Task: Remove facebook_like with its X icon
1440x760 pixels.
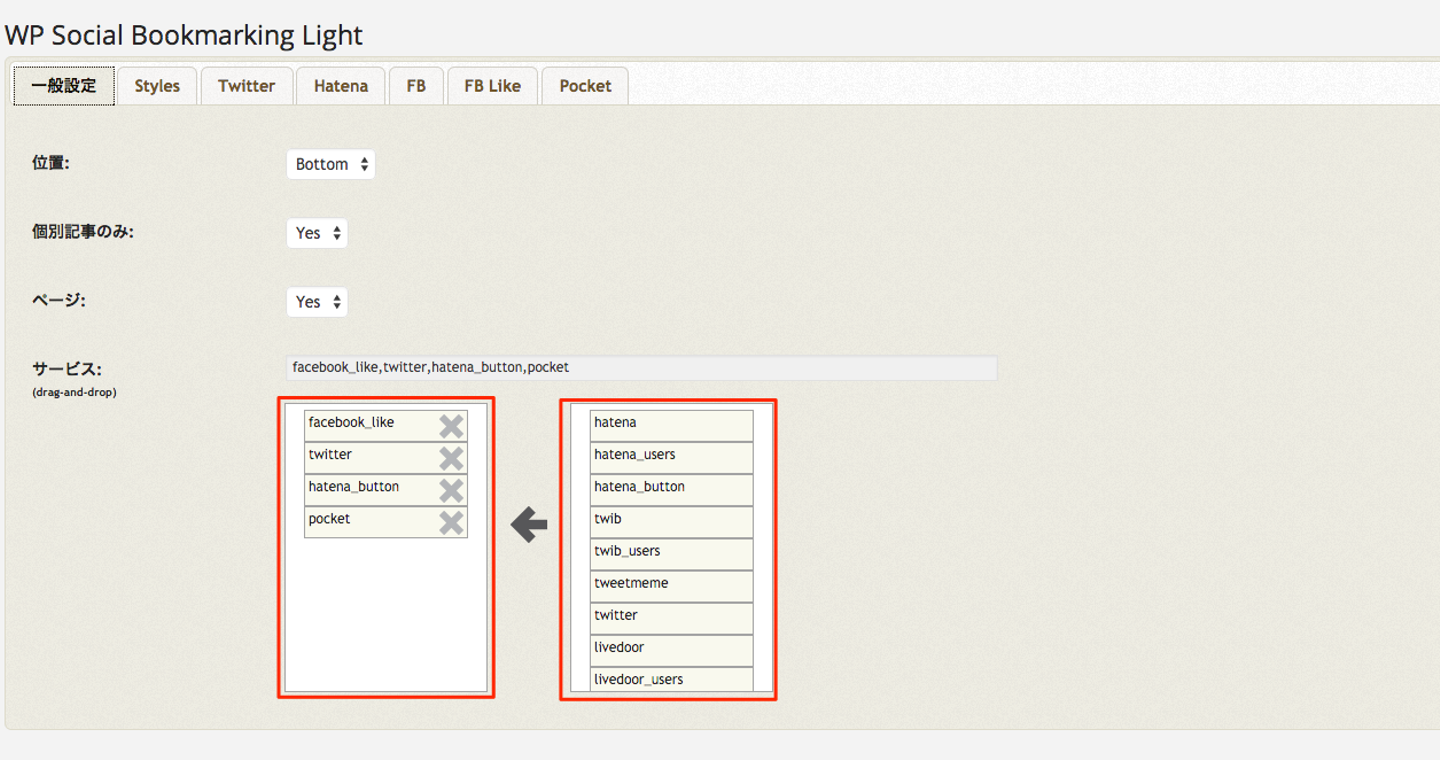Action: coord(451,426)
